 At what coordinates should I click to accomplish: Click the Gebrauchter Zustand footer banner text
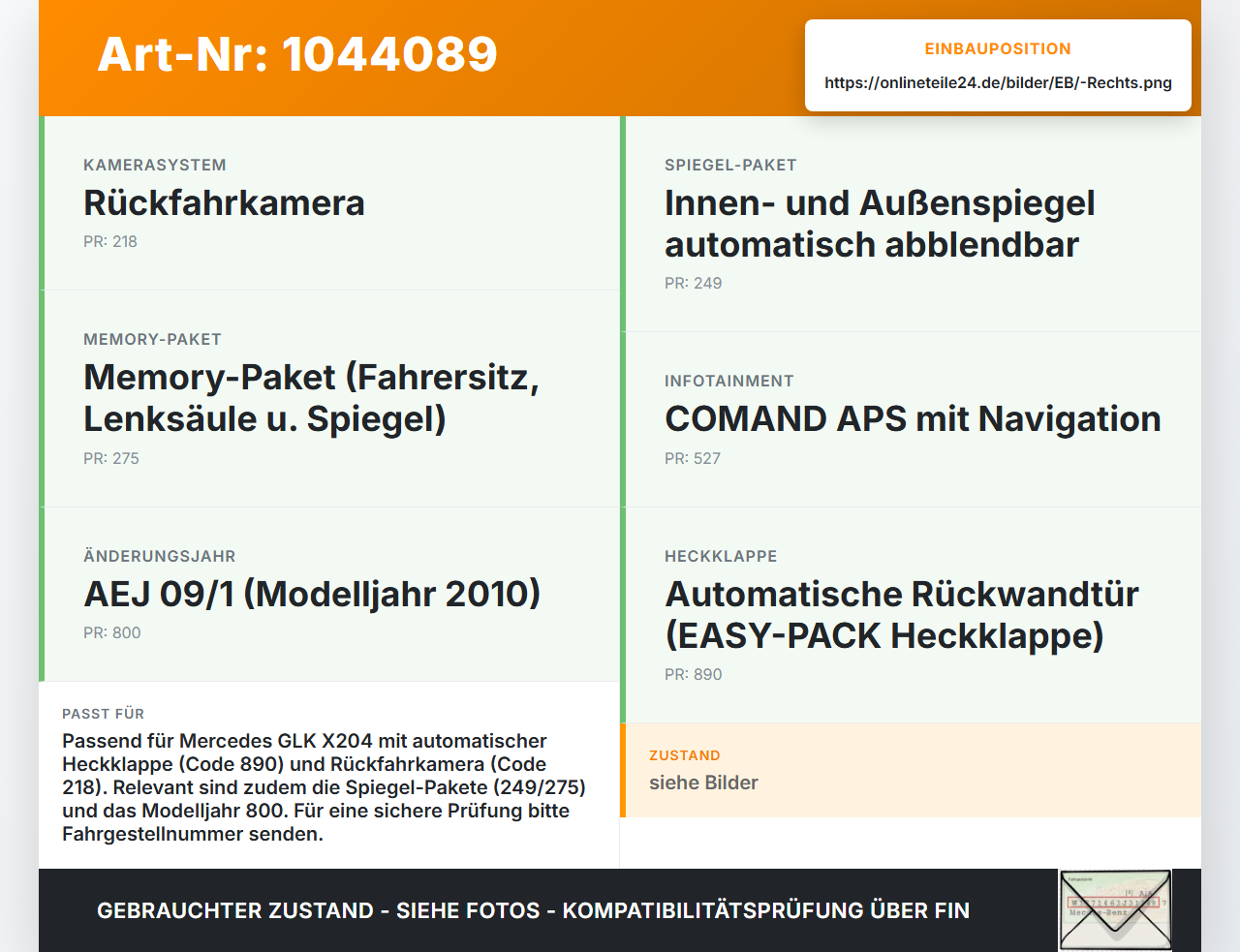click(x=533, y=910)
